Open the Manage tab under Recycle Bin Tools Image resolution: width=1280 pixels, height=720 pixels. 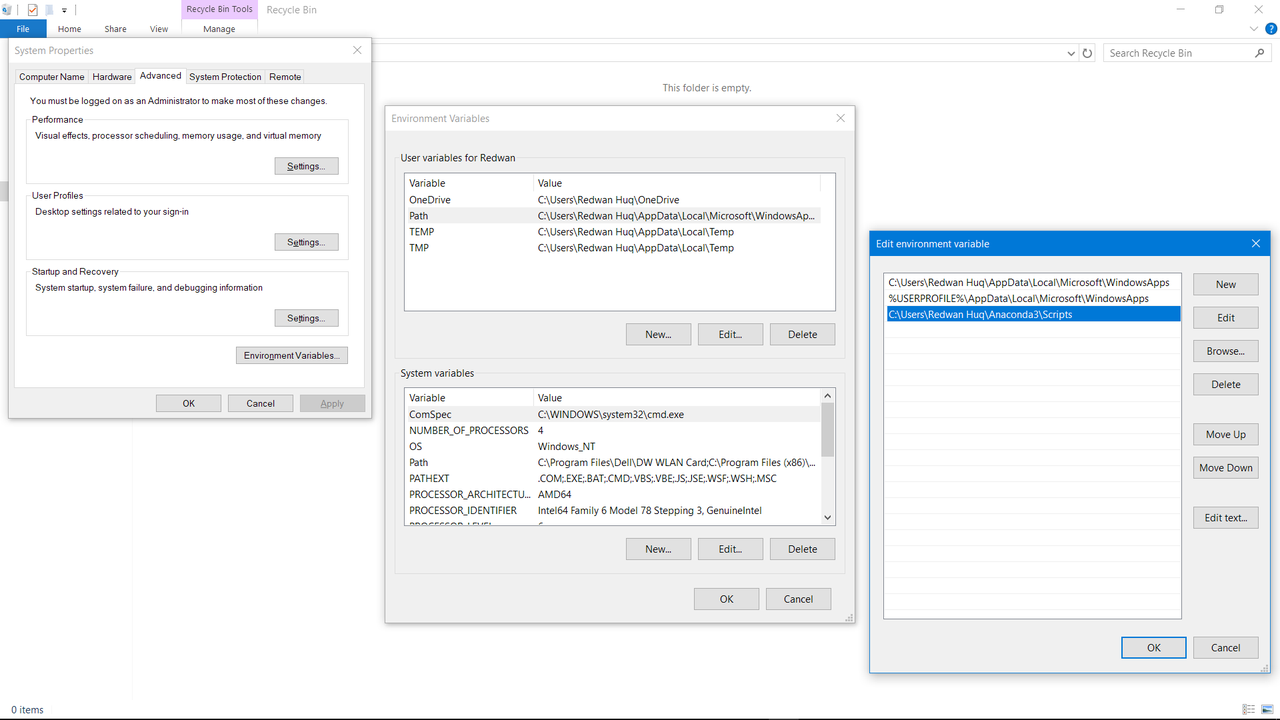pyautogui.click(x=219, y=29)
